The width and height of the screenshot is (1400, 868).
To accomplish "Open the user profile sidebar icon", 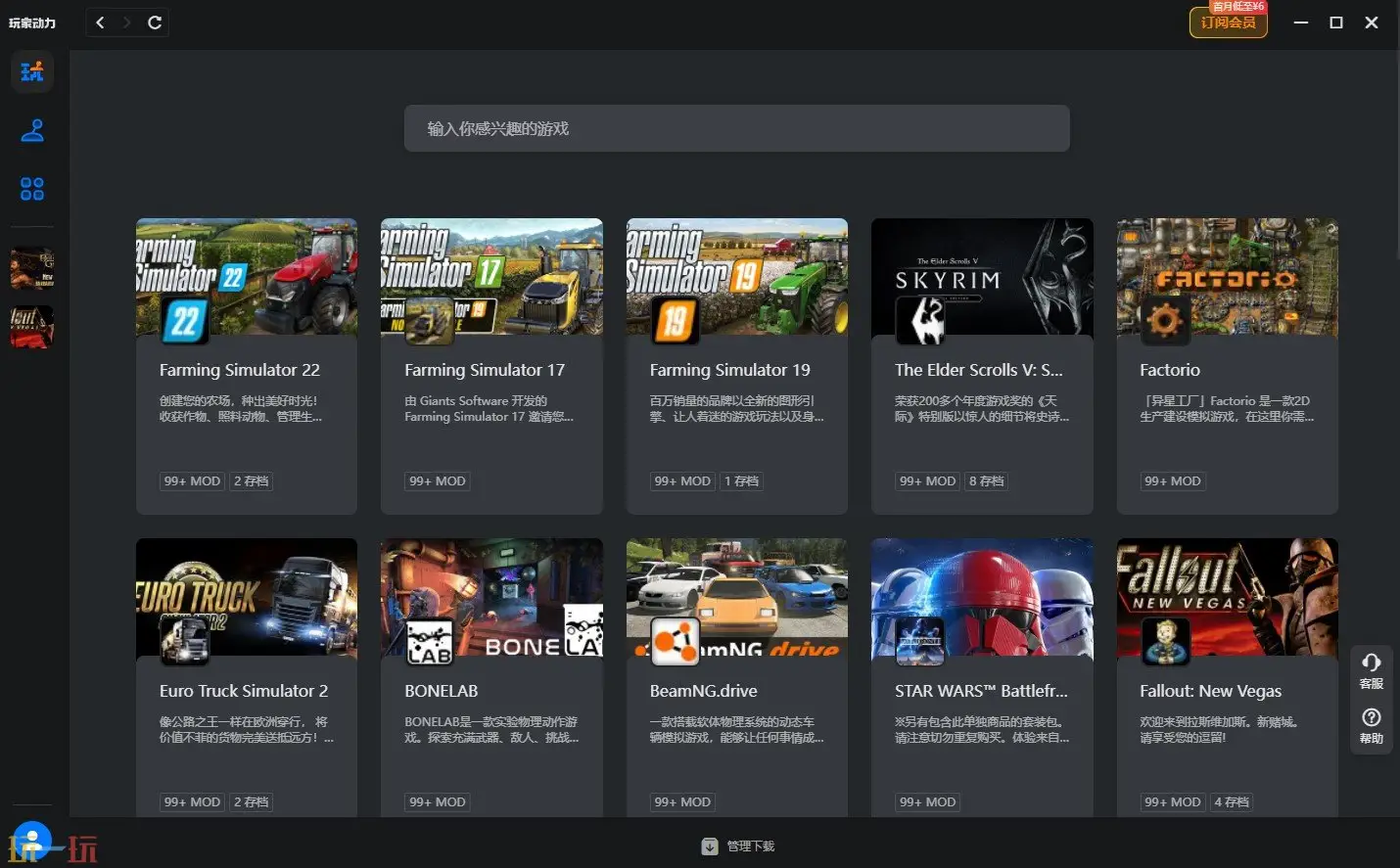I will pyautogui.click(x=32, y=130).
